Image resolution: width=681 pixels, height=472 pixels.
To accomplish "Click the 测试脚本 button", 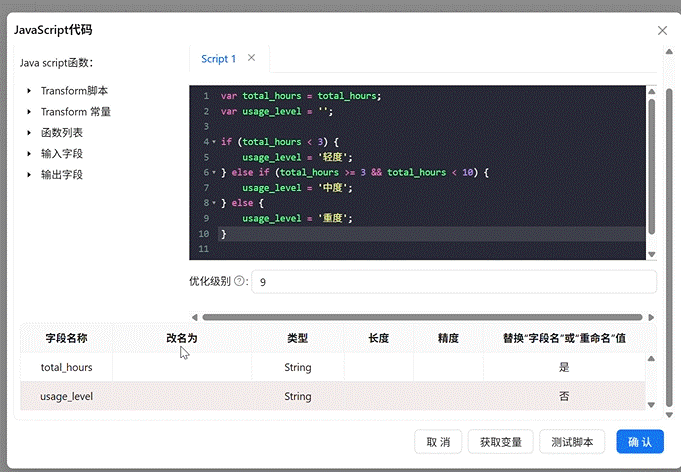I will (x=572, y=442).
